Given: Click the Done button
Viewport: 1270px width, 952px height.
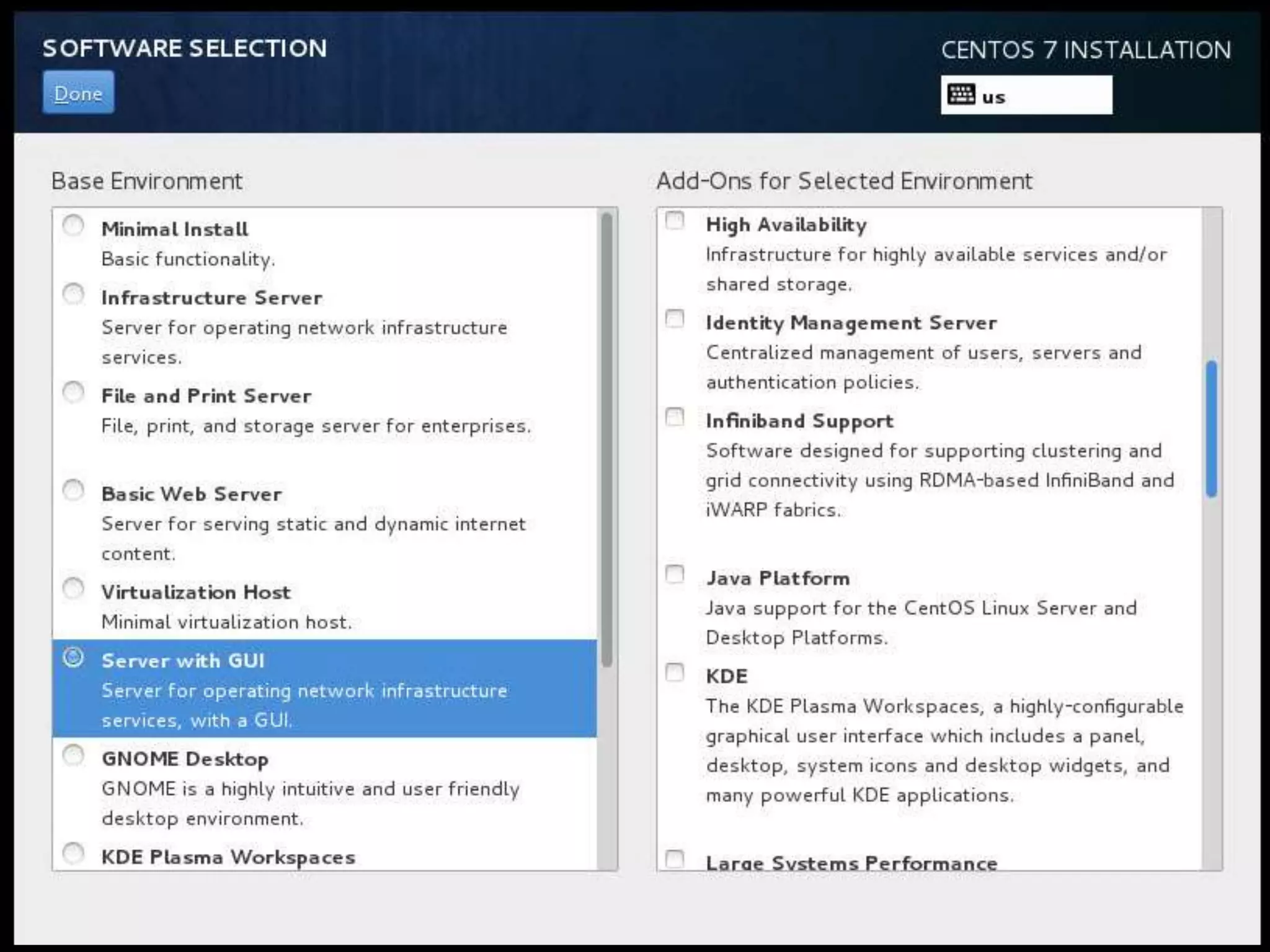Looking at the screenshot, I should click(78, 92).
